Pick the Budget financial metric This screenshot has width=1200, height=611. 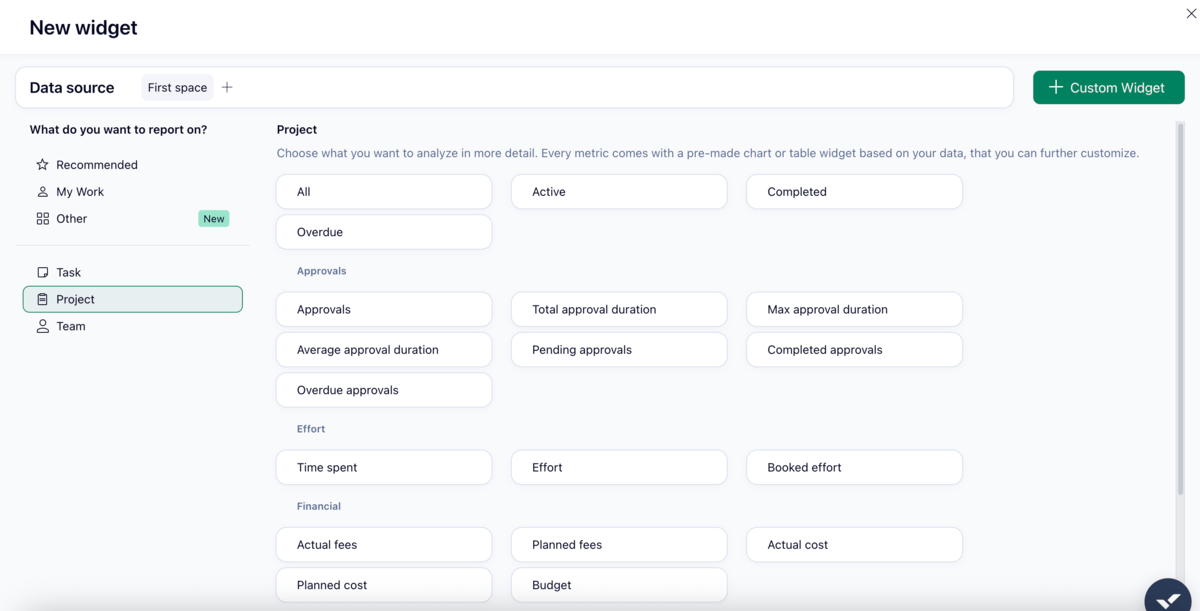tap(618, 584)
